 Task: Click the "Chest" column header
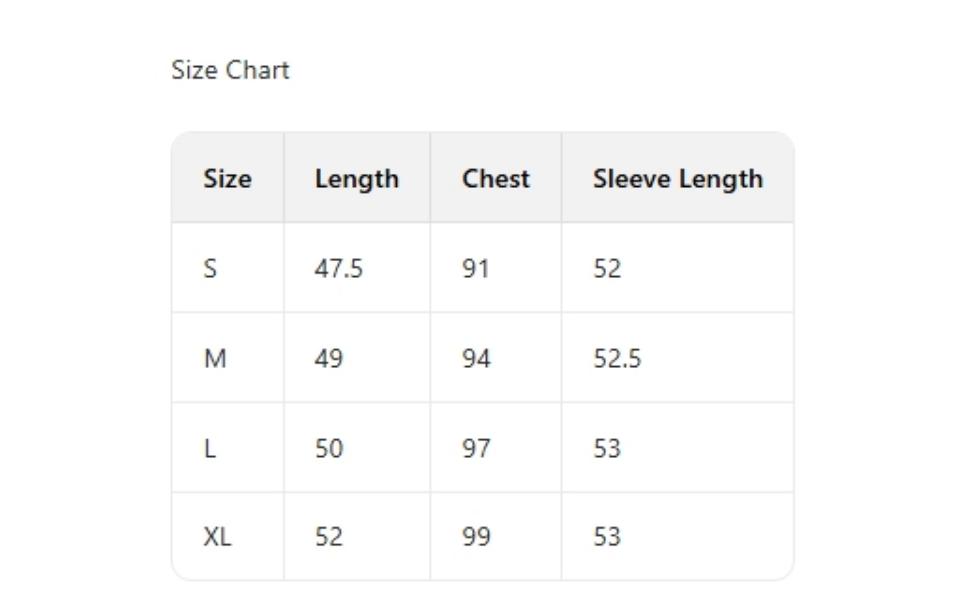[x=495, y=179]
